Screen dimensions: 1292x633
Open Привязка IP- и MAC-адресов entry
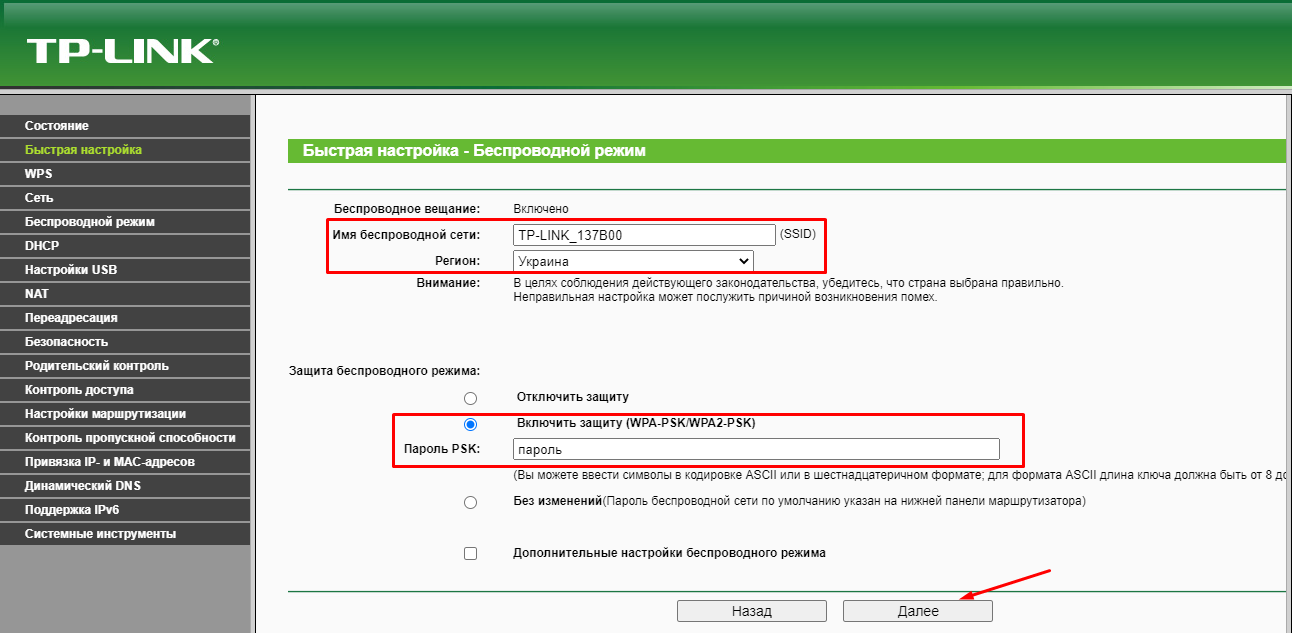click(125, 462)
